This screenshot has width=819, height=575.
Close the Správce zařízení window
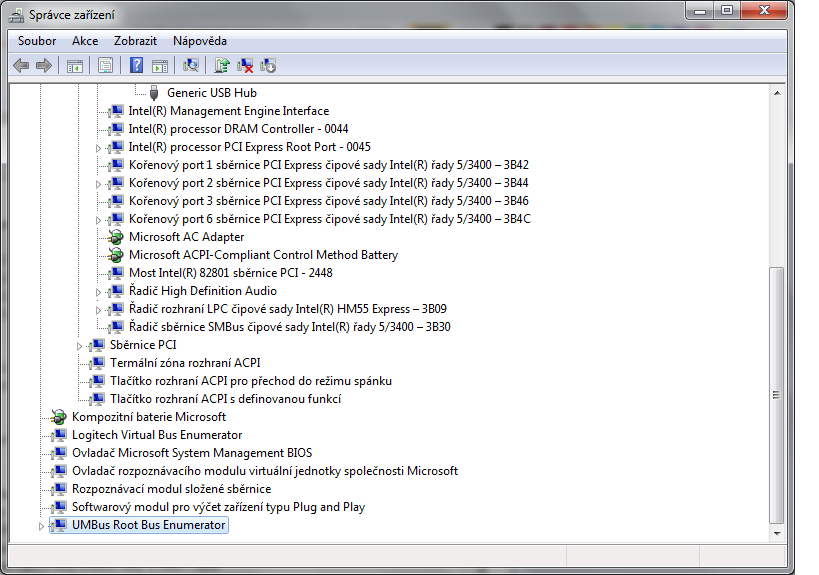764,10
